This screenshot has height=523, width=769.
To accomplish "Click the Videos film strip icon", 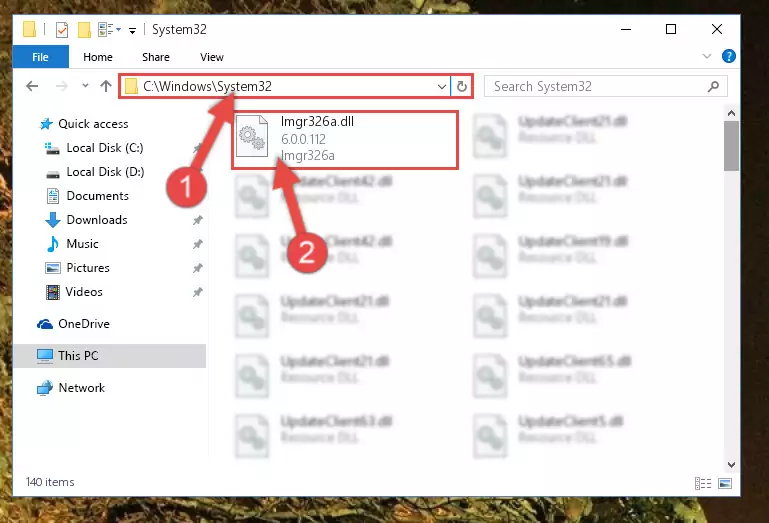I will point(52,292).
